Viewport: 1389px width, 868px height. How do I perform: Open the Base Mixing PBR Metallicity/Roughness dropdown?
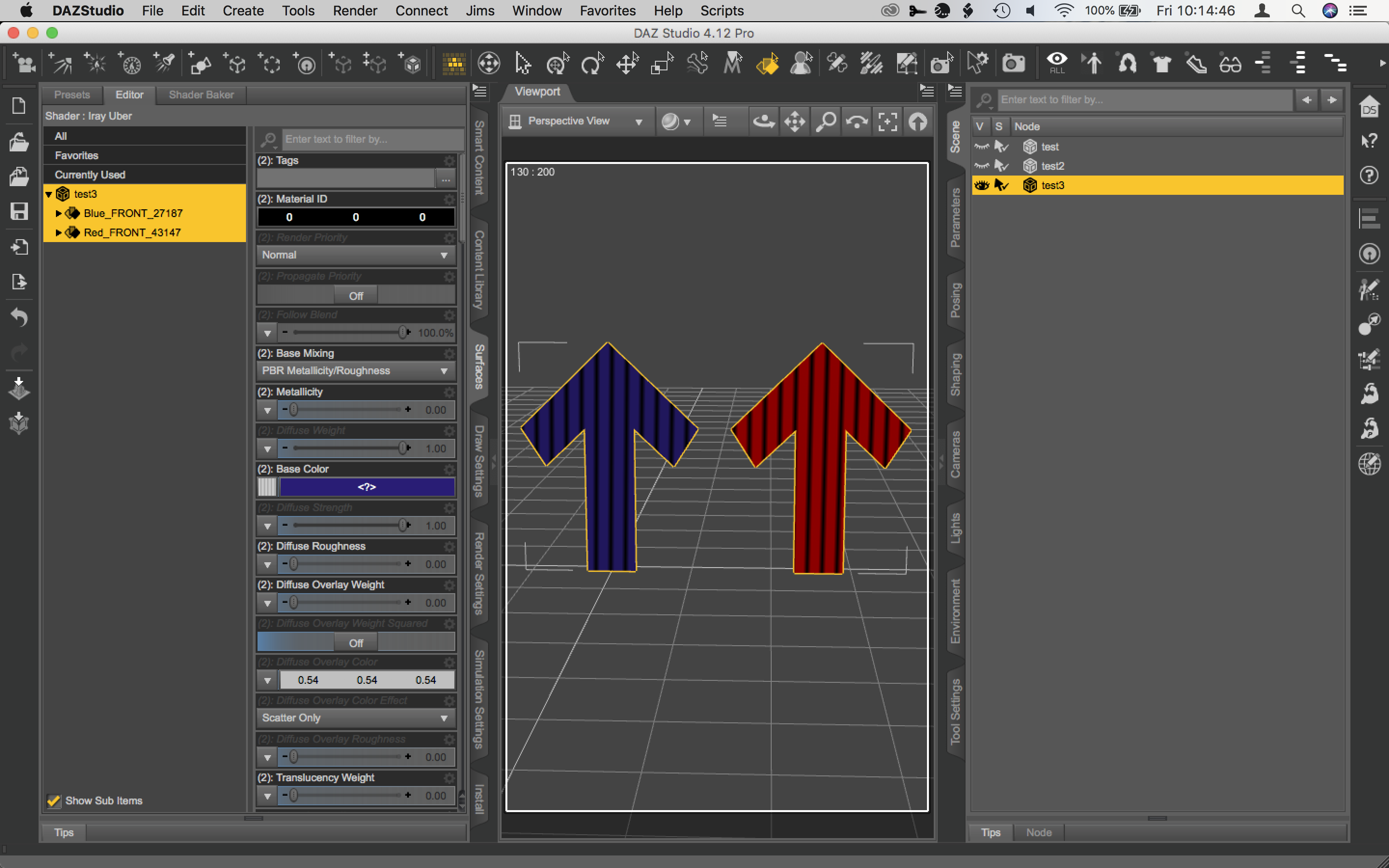pos(355,371)
